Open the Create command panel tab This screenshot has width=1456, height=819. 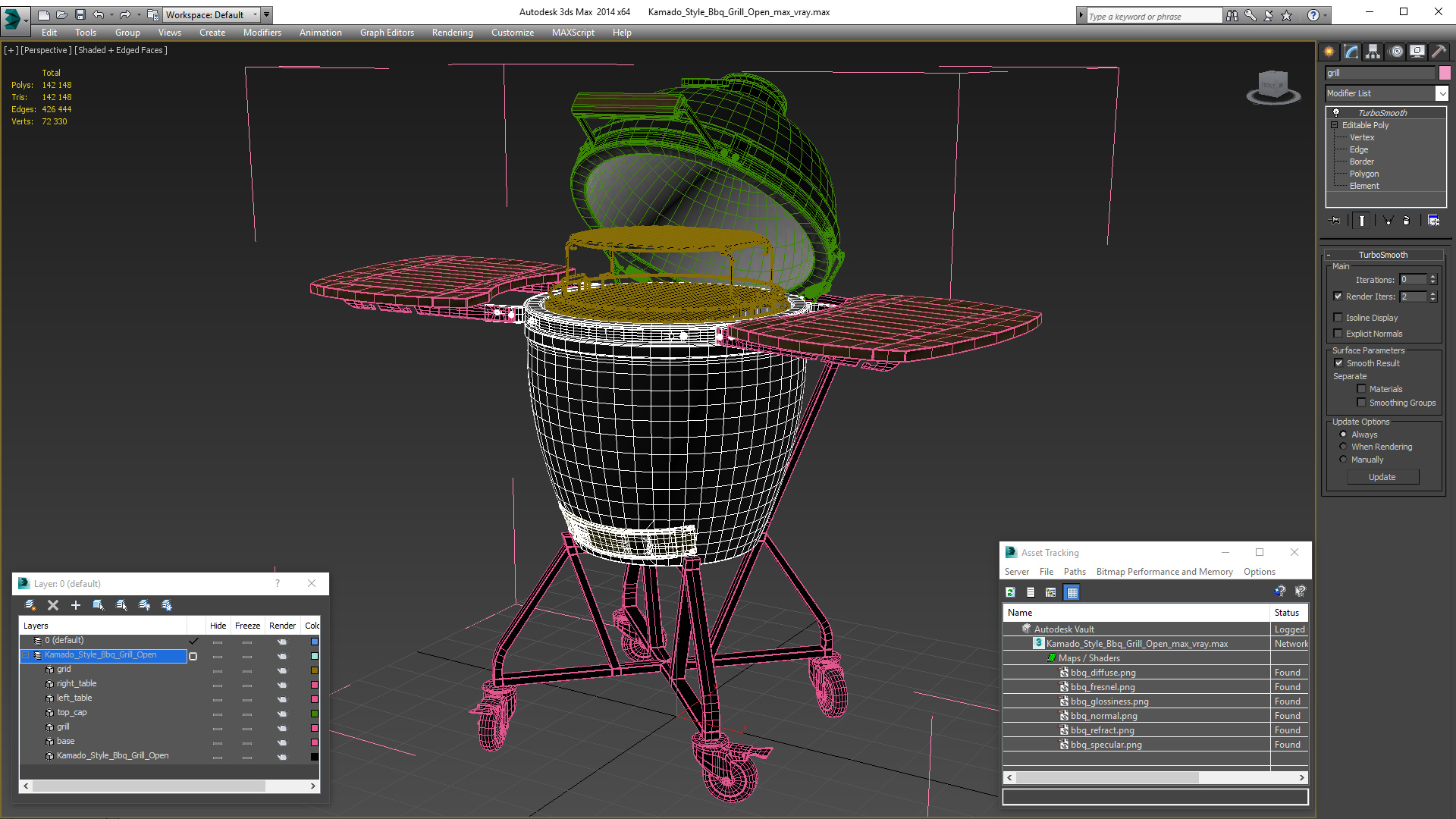pyautogui.click(x=1329, y=52)
